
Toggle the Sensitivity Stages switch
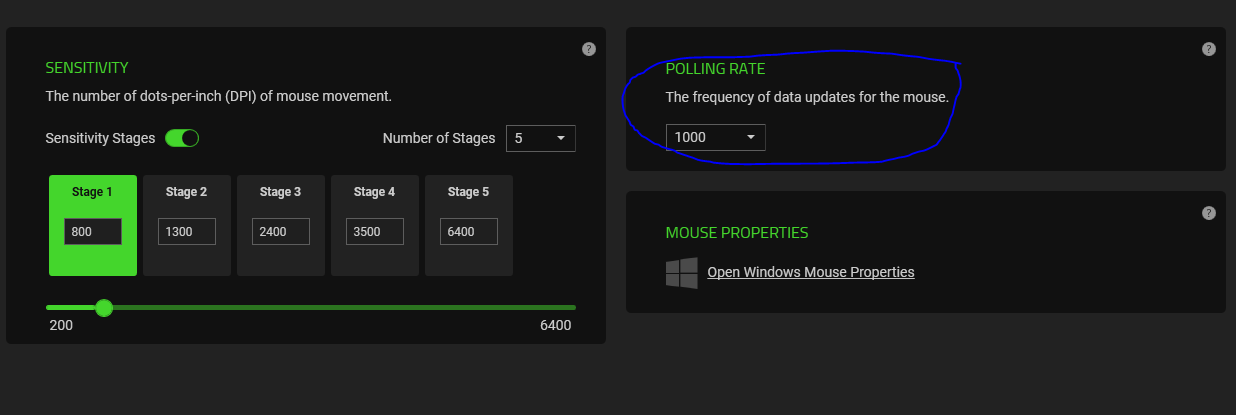[x=182, y=138]
